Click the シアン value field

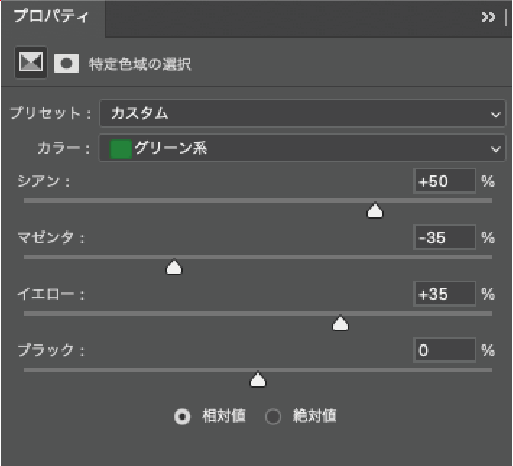point(444,181)
